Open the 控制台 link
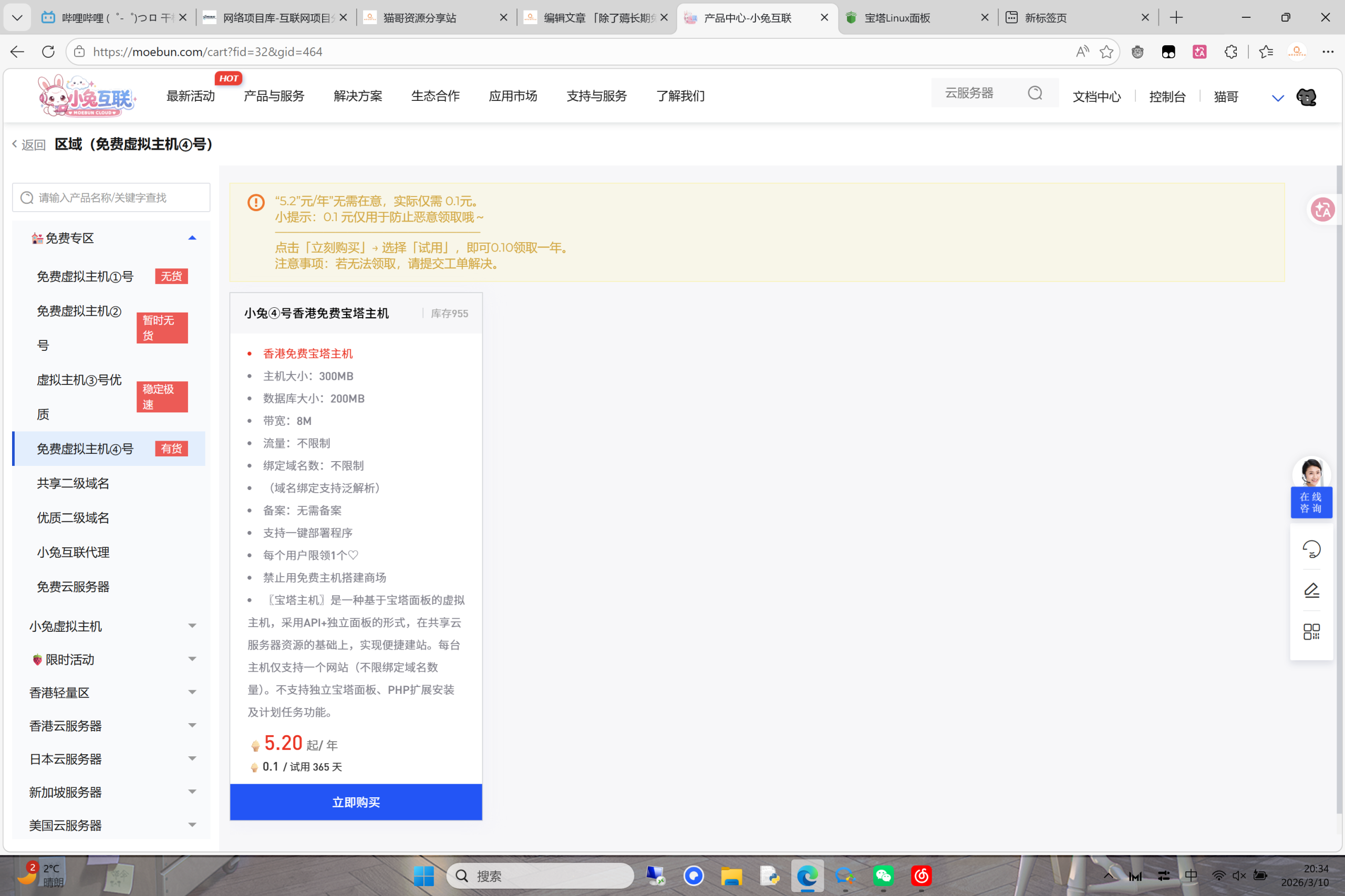The width and height of the screenshot is (1345, 896). click(1167, 97)
